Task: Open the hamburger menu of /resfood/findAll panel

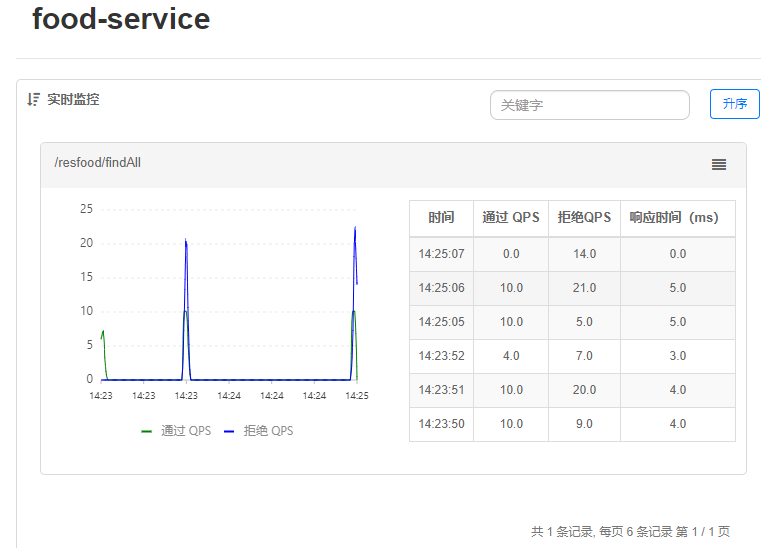Action: tap(719, 165)
